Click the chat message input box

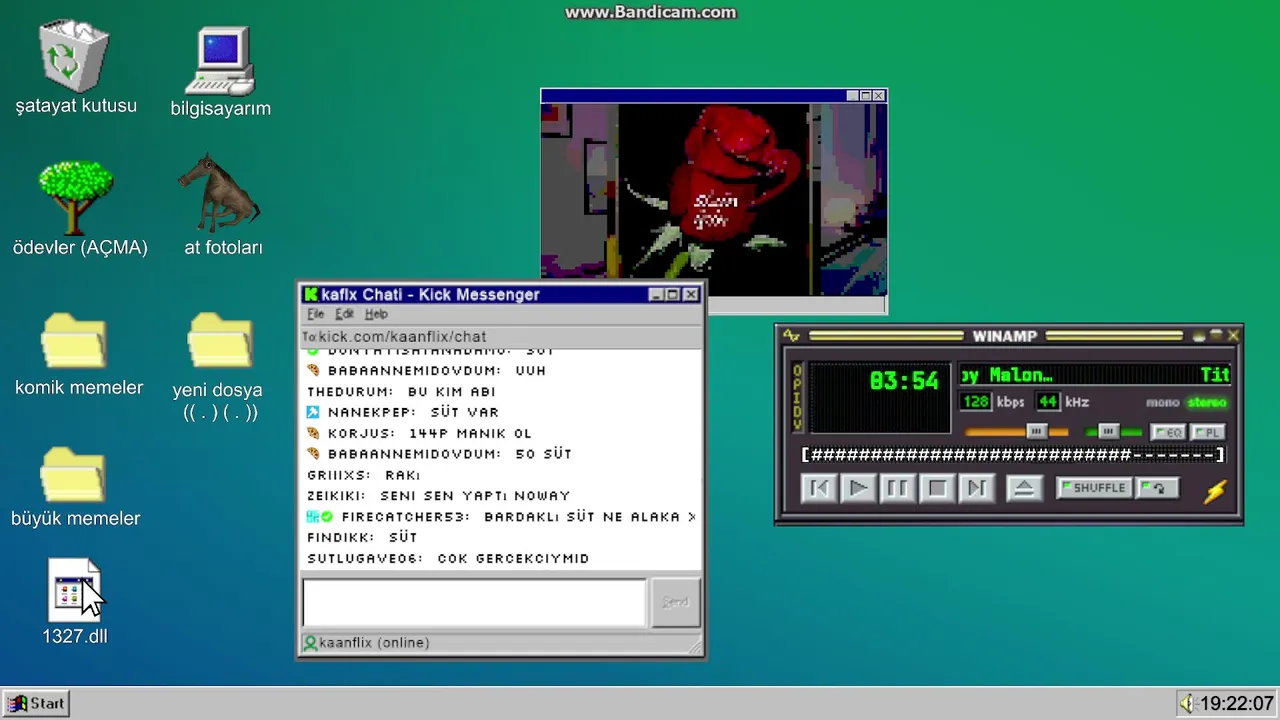474,603
